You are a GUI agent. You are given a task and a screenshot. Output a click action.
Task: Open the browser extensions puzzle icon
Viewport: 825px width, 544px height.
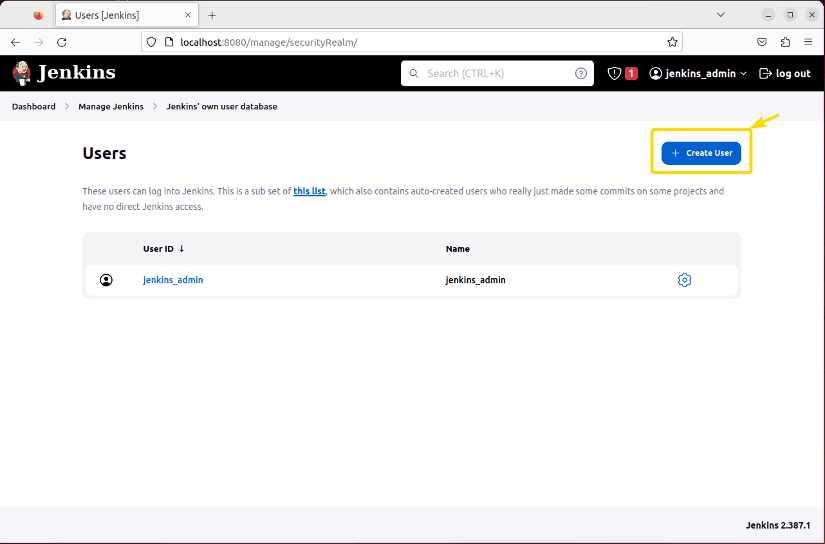click(785, 42)
